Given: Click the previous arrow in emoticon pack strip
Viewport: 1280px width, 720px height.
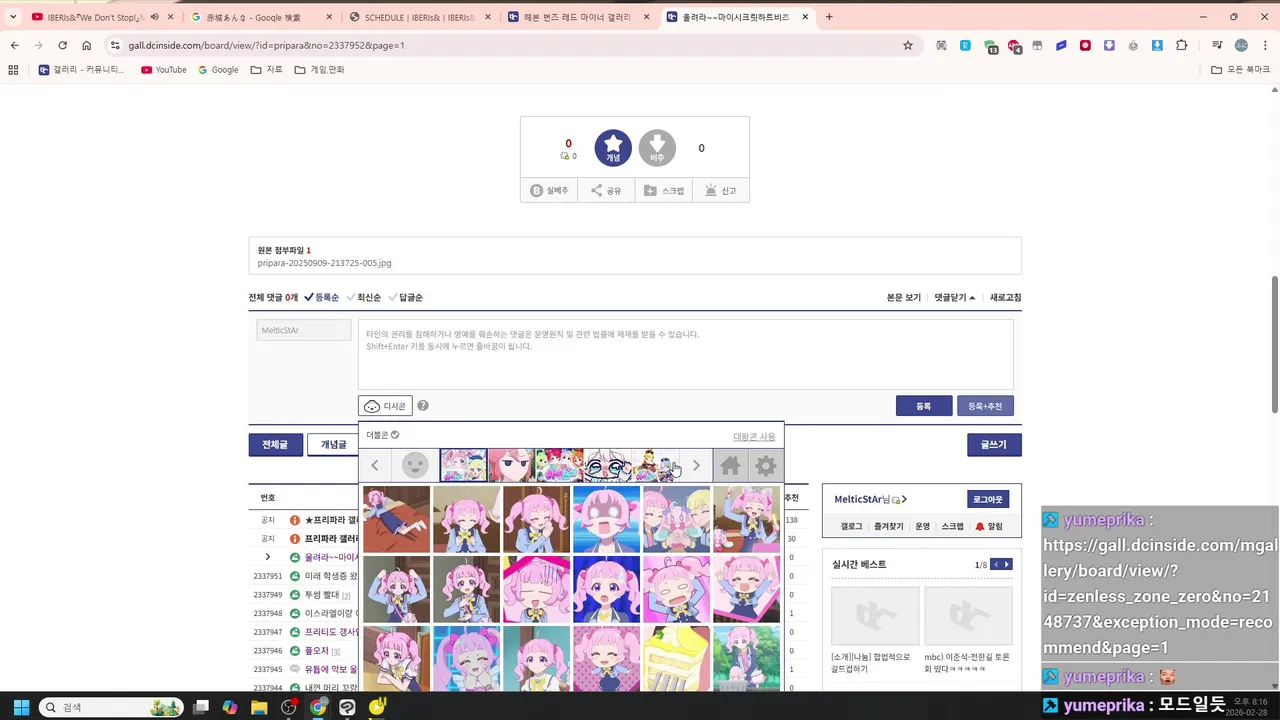Looking at the screenshot, I should [375, 465].
